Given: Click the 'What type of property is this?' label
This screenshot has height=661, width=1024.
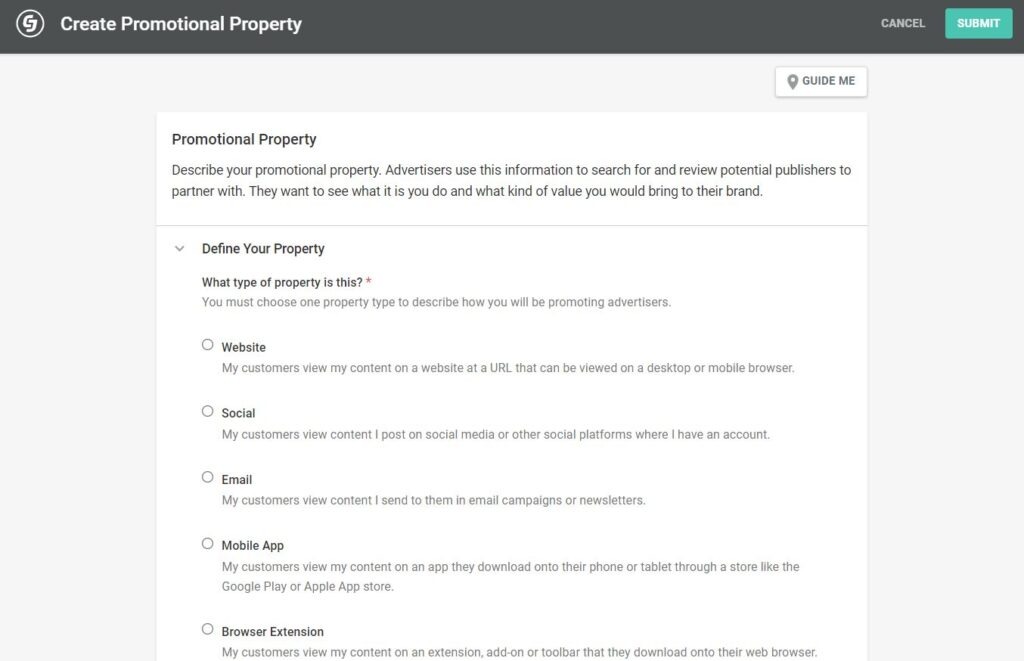Looking at the screenshot, I should click(x=281, y=283).
